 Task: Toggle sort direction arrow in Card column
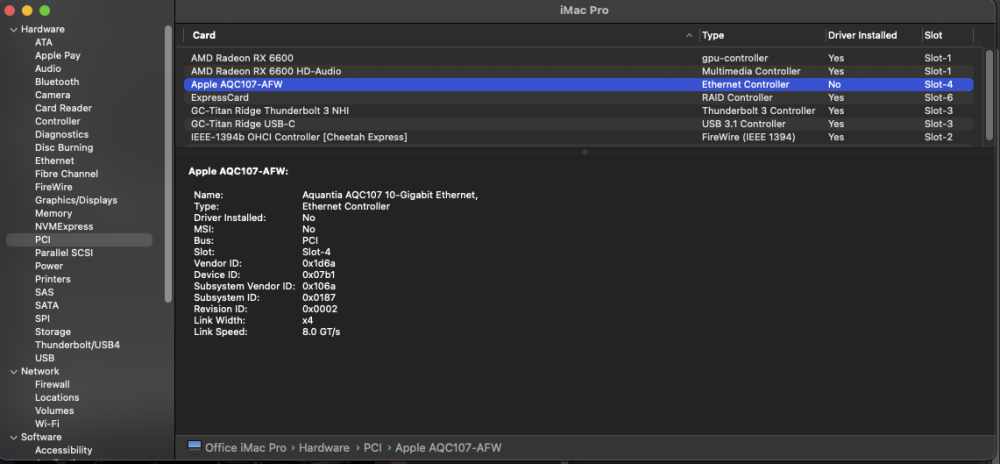click(x=689, y=36)
